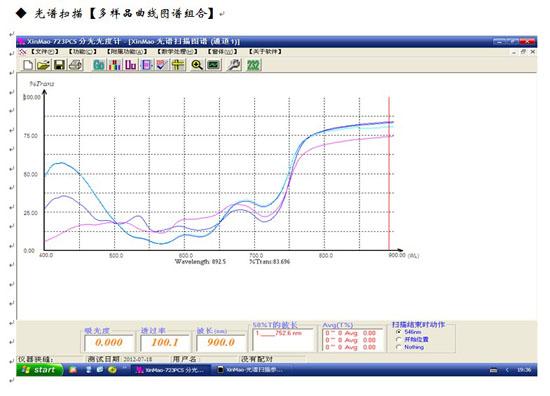
Task: Switch to the XinMao-723PCS taskbar button
Action: (170, 370)
